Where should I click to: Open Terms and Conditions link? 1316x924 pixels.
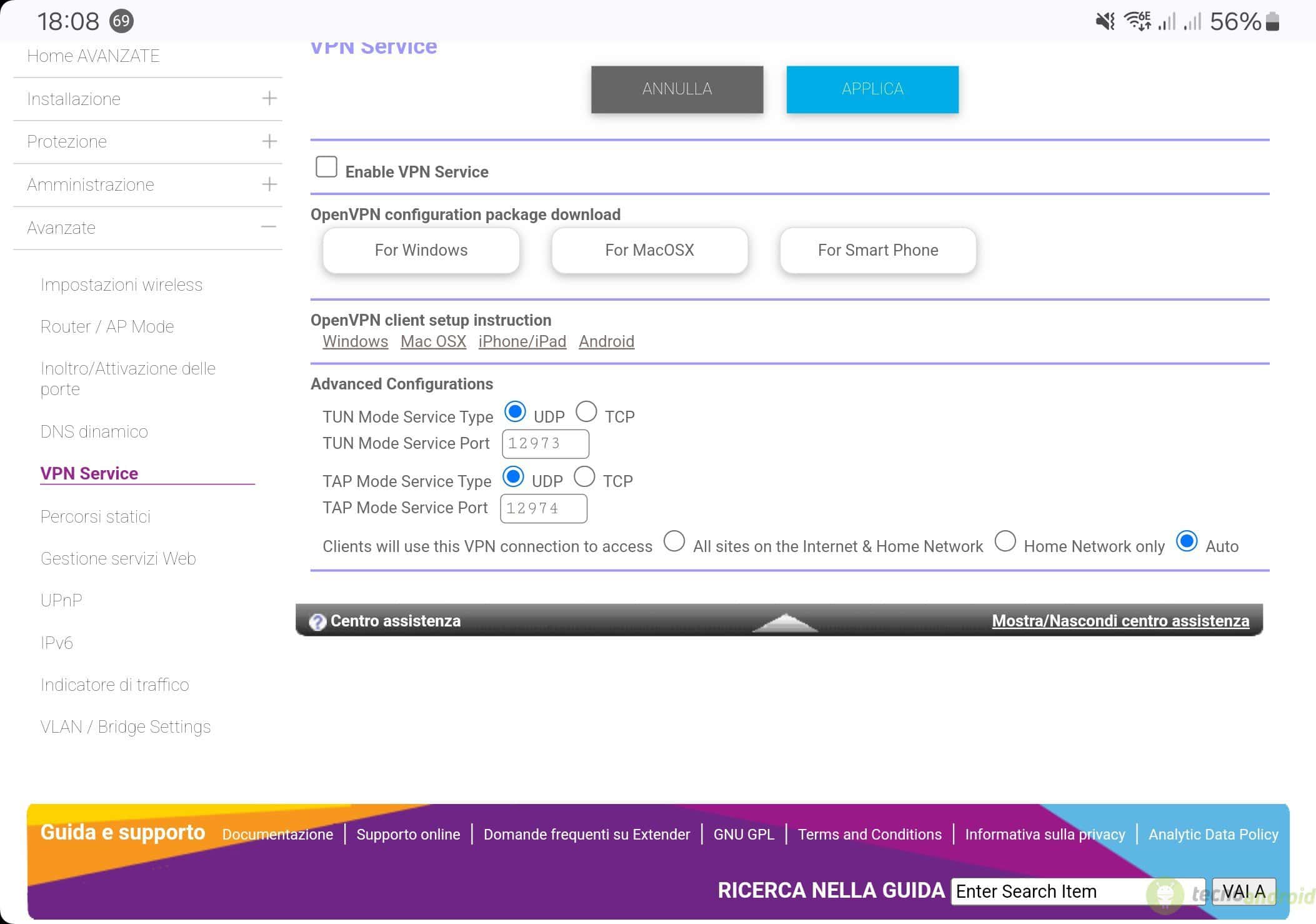point(870,835)
